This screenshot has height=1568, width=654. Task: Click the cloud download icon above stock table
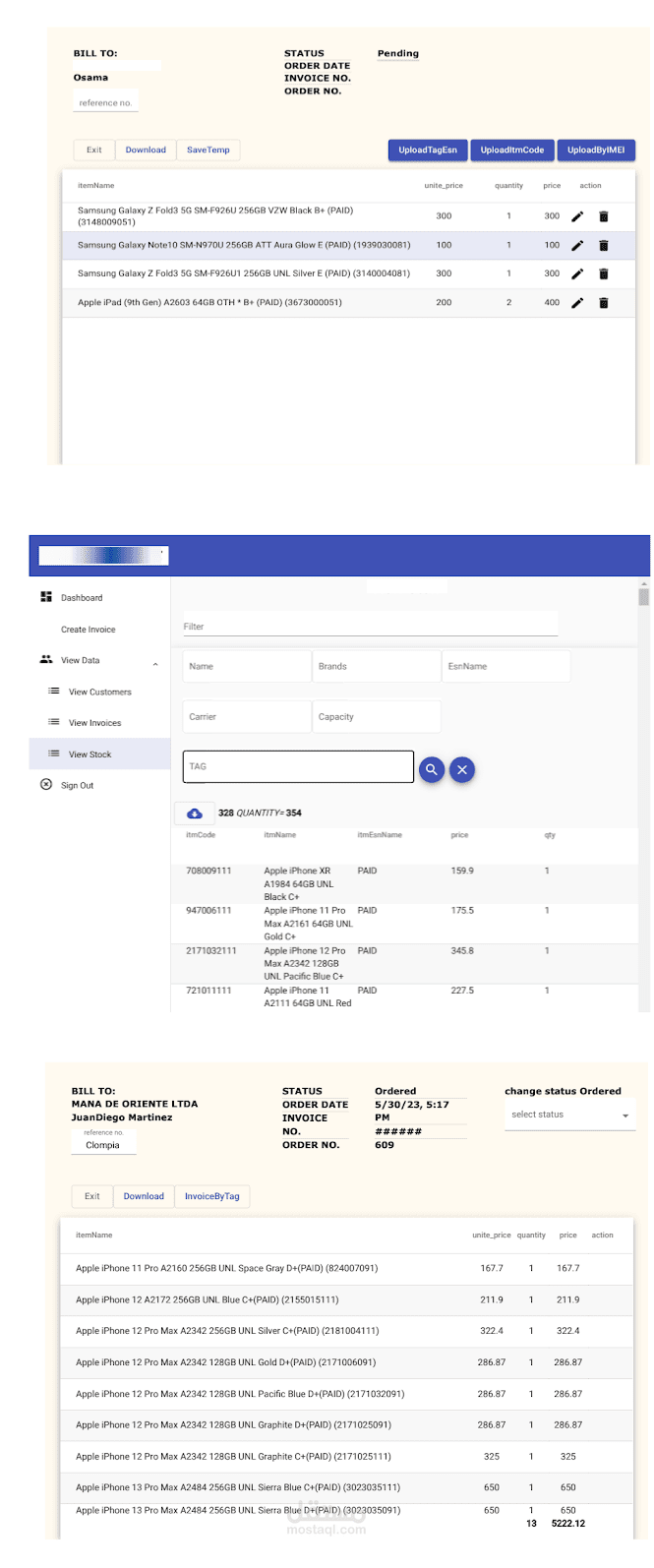coord(195,814)
